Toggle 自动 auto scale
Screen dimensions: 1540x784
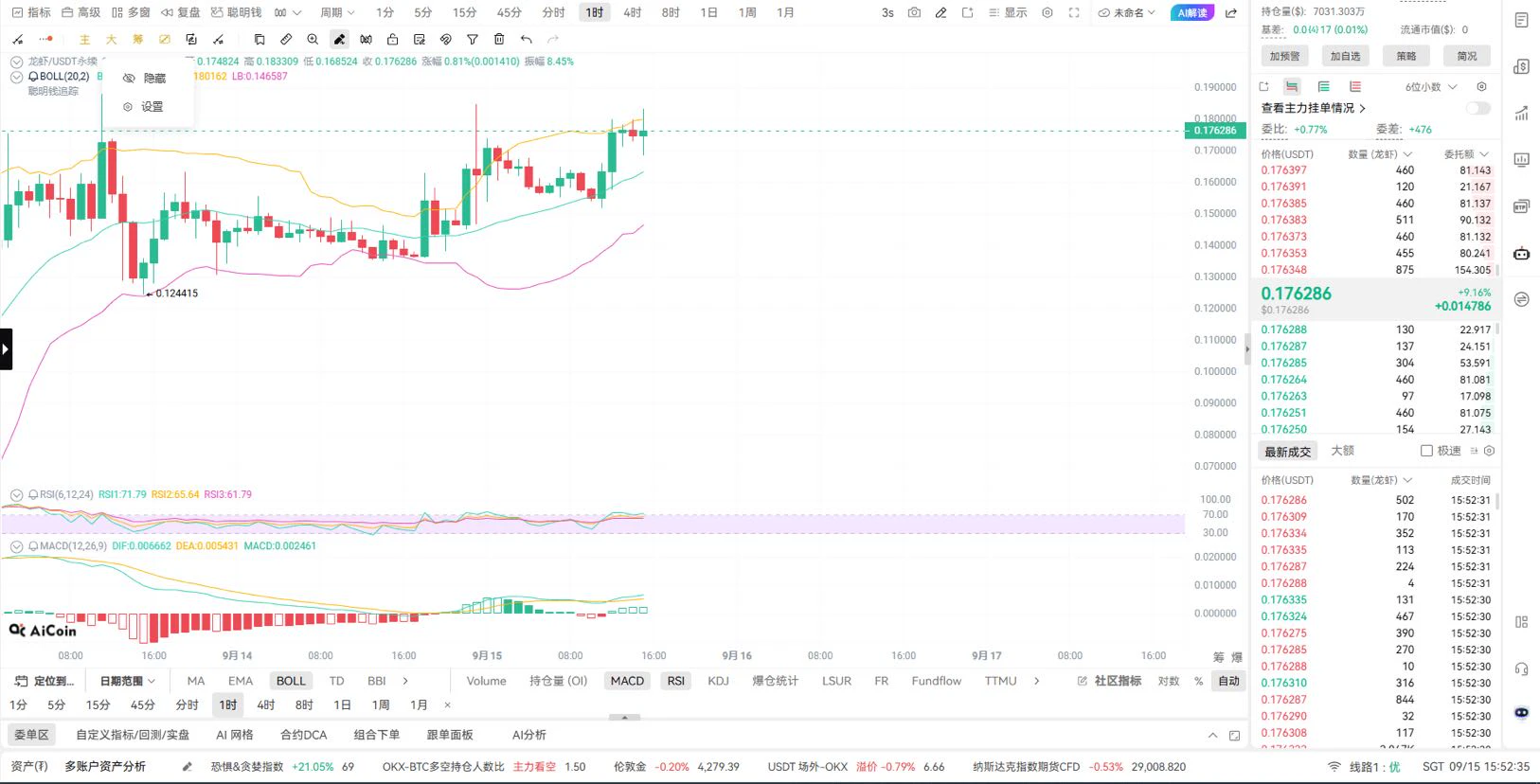coord(1228,681)
